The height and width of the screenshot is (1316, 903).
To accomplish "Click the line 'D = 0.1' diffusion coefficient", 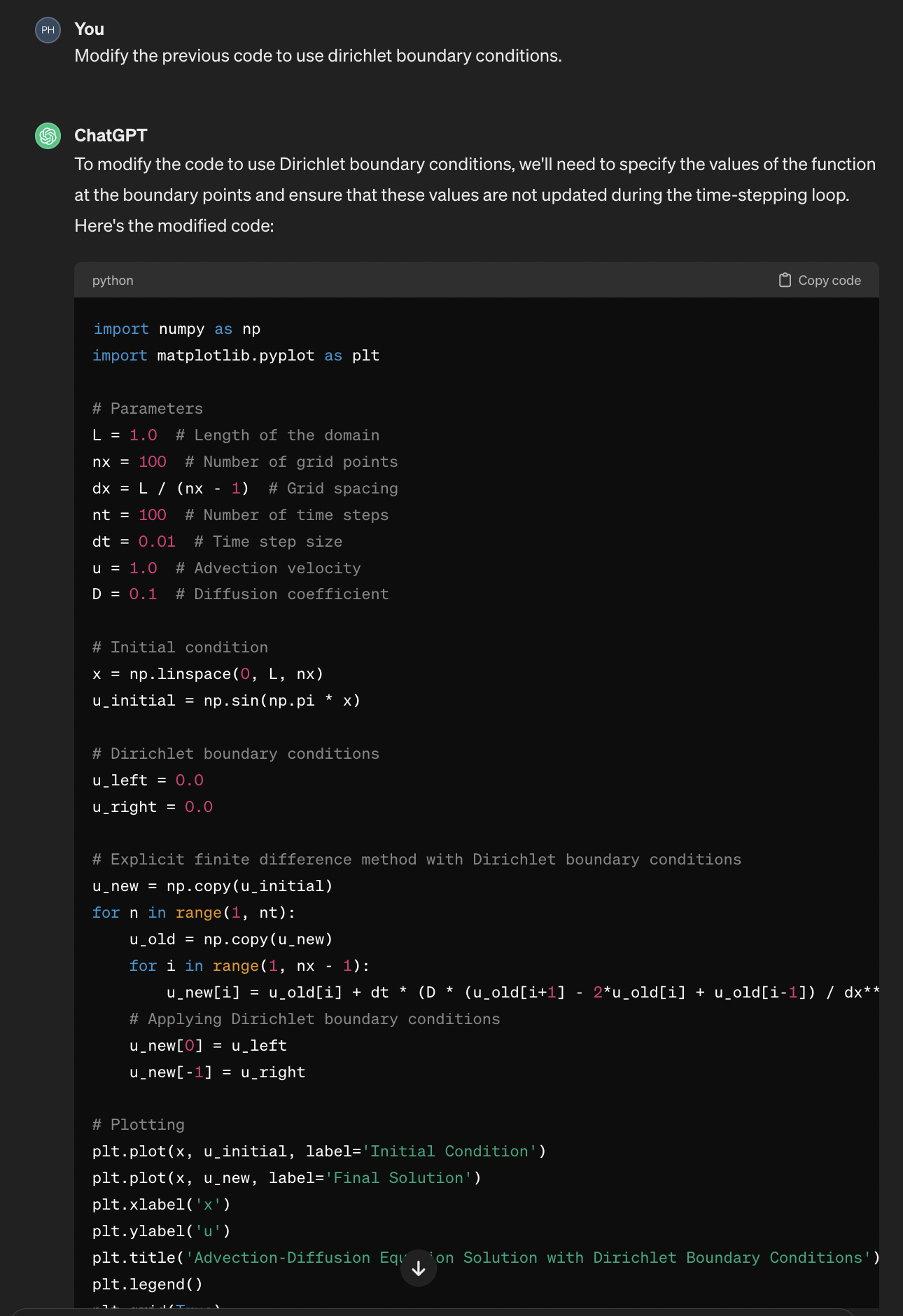I will pyautogui.click(x=240, y=594).
